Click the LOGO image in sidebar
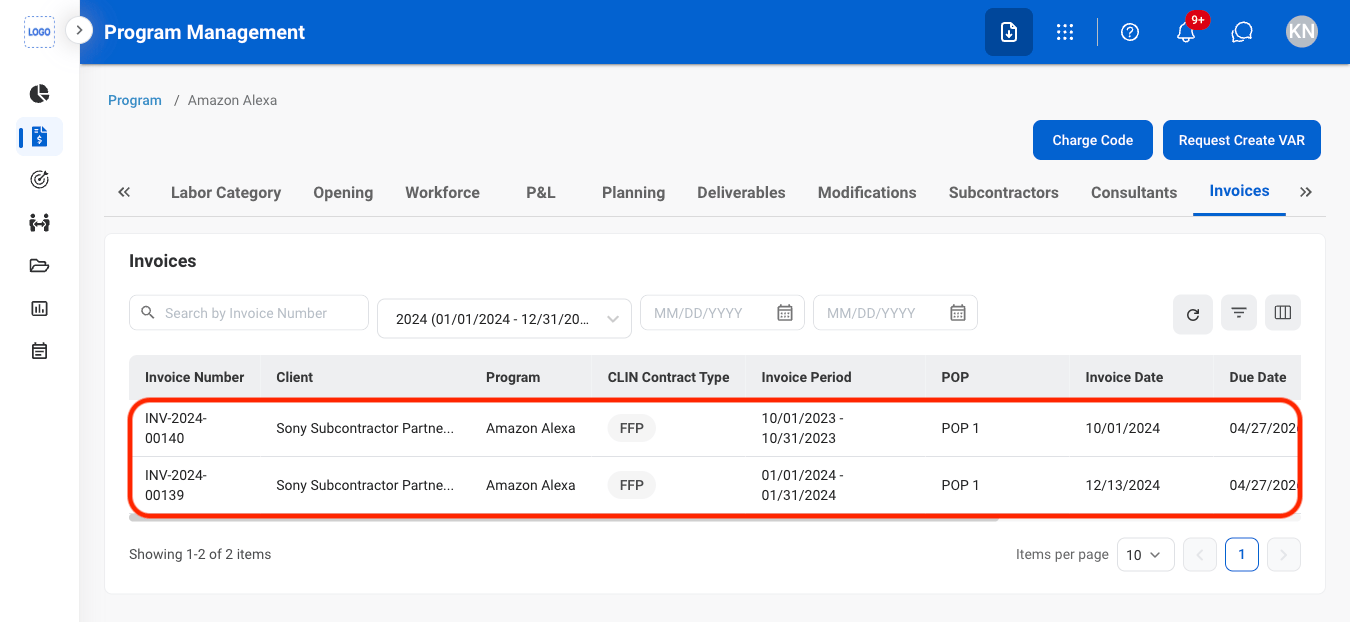The image size is (1350, 622). point(40,32)
